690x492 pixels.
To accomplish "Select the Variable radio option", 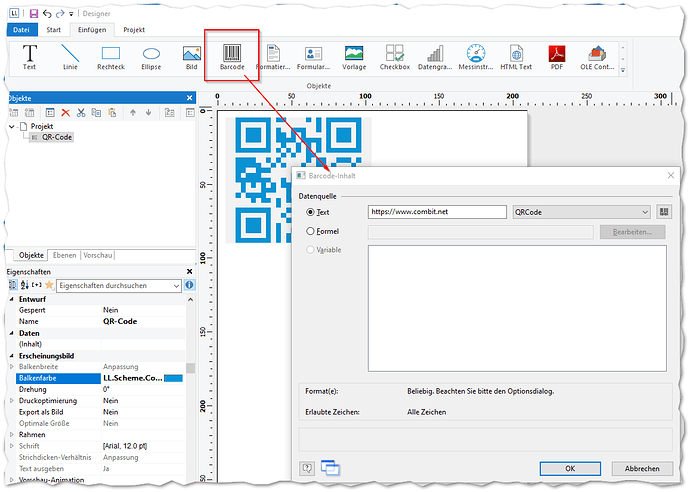I will pyautogui.click(x=310, y=250).
